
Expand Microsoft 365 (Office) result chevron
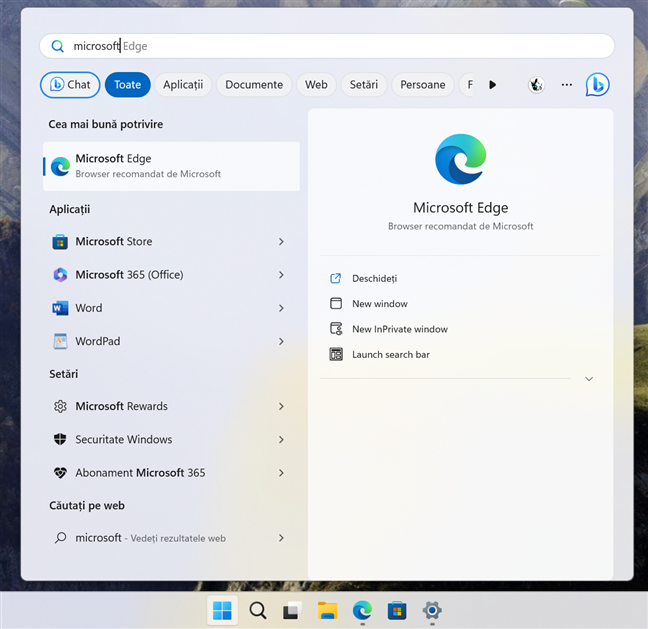tap(281, 275)
